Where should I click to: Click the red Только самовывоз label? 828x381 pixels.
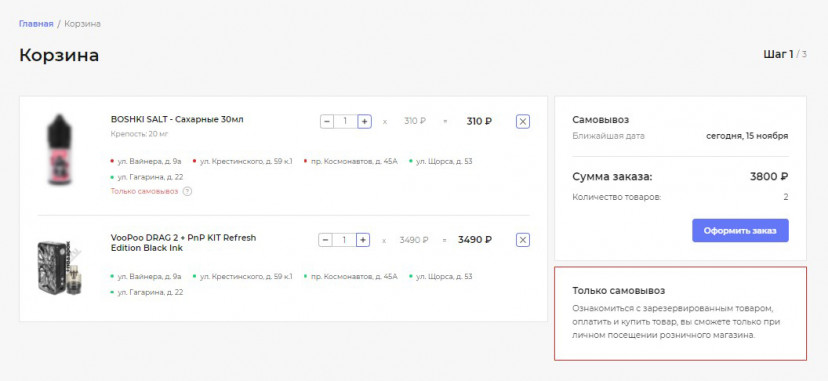pyautogui.click(x=144, y=192)
